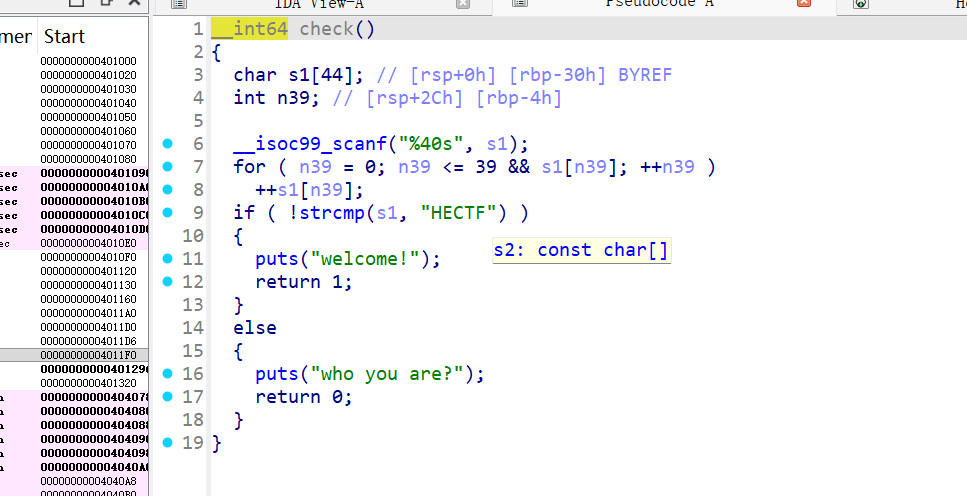
Task: Click the check function name
Action: pyautogui.click(x=326, y=29)
